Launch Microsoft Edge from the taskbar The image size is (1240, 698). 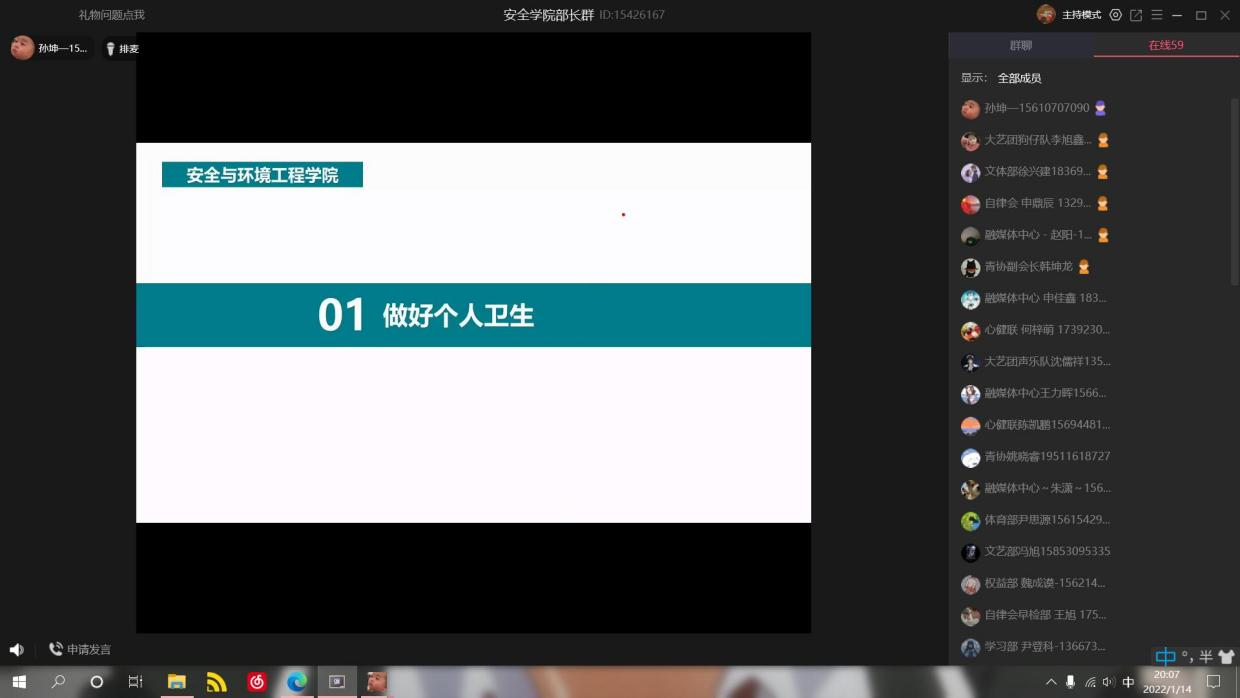[297, 682]
